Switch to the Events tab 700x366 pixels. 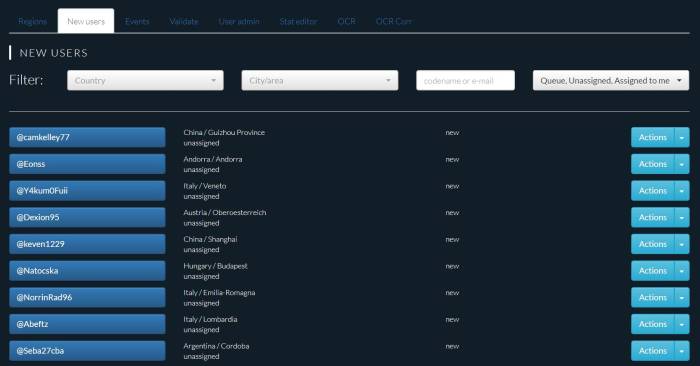[137, 21]
